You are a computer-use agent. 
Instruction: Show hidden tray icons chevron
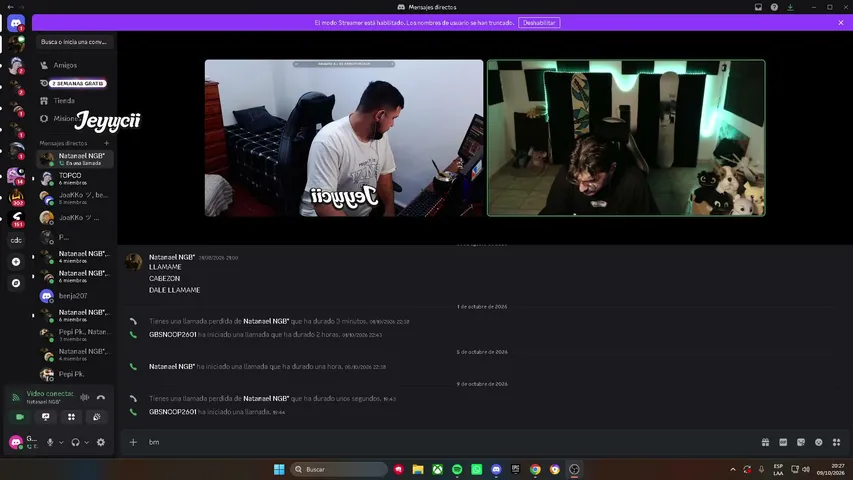click(x=733, y=469)
